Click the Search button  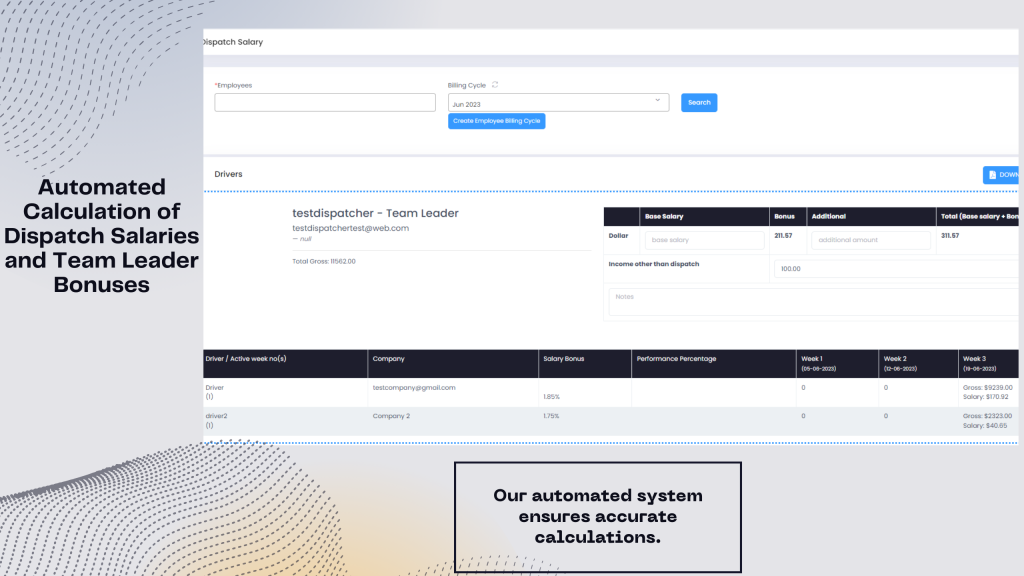[699, 102]
